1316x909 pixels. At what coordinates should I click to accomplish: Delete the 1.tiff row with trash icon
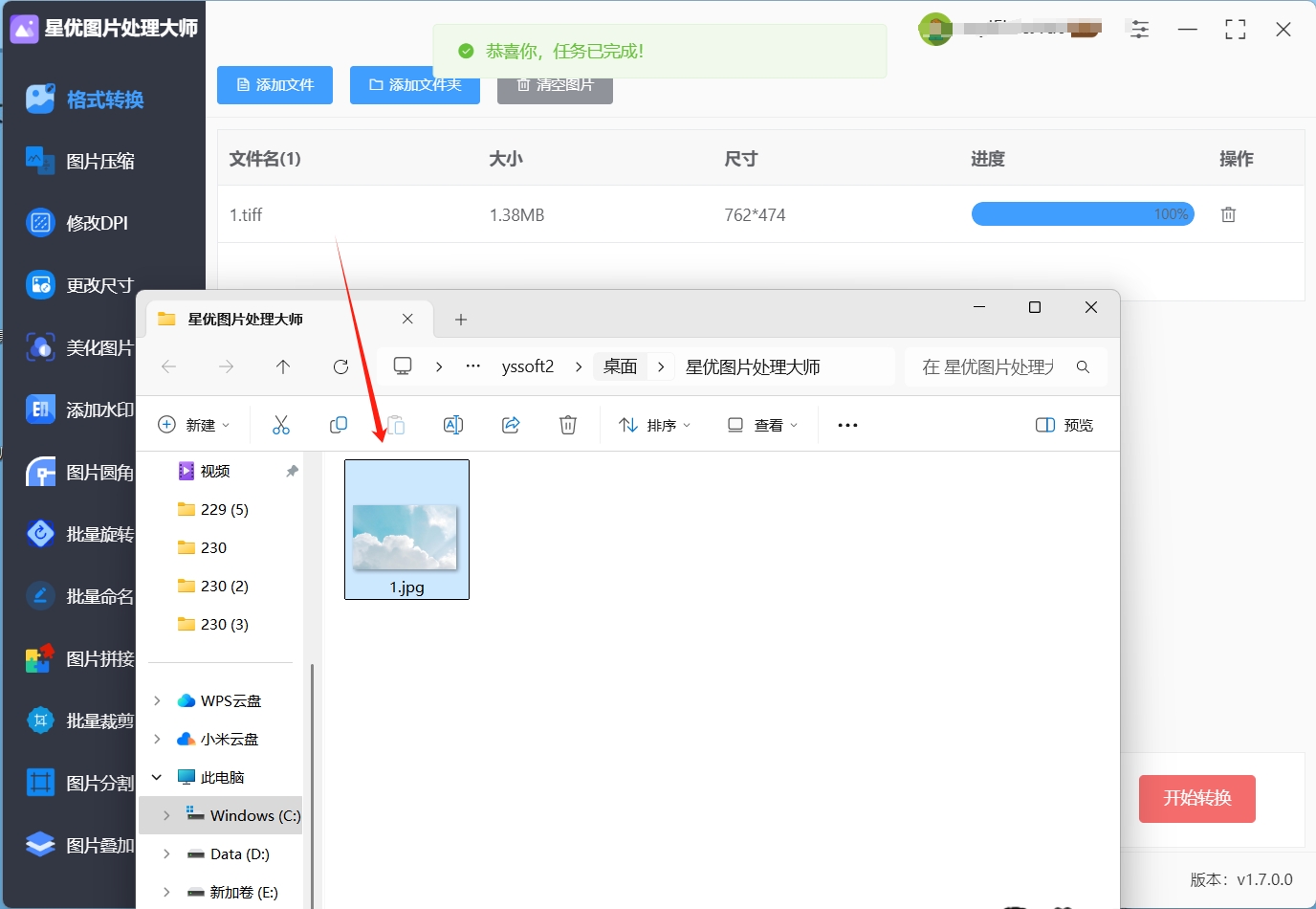(1228, 214)
